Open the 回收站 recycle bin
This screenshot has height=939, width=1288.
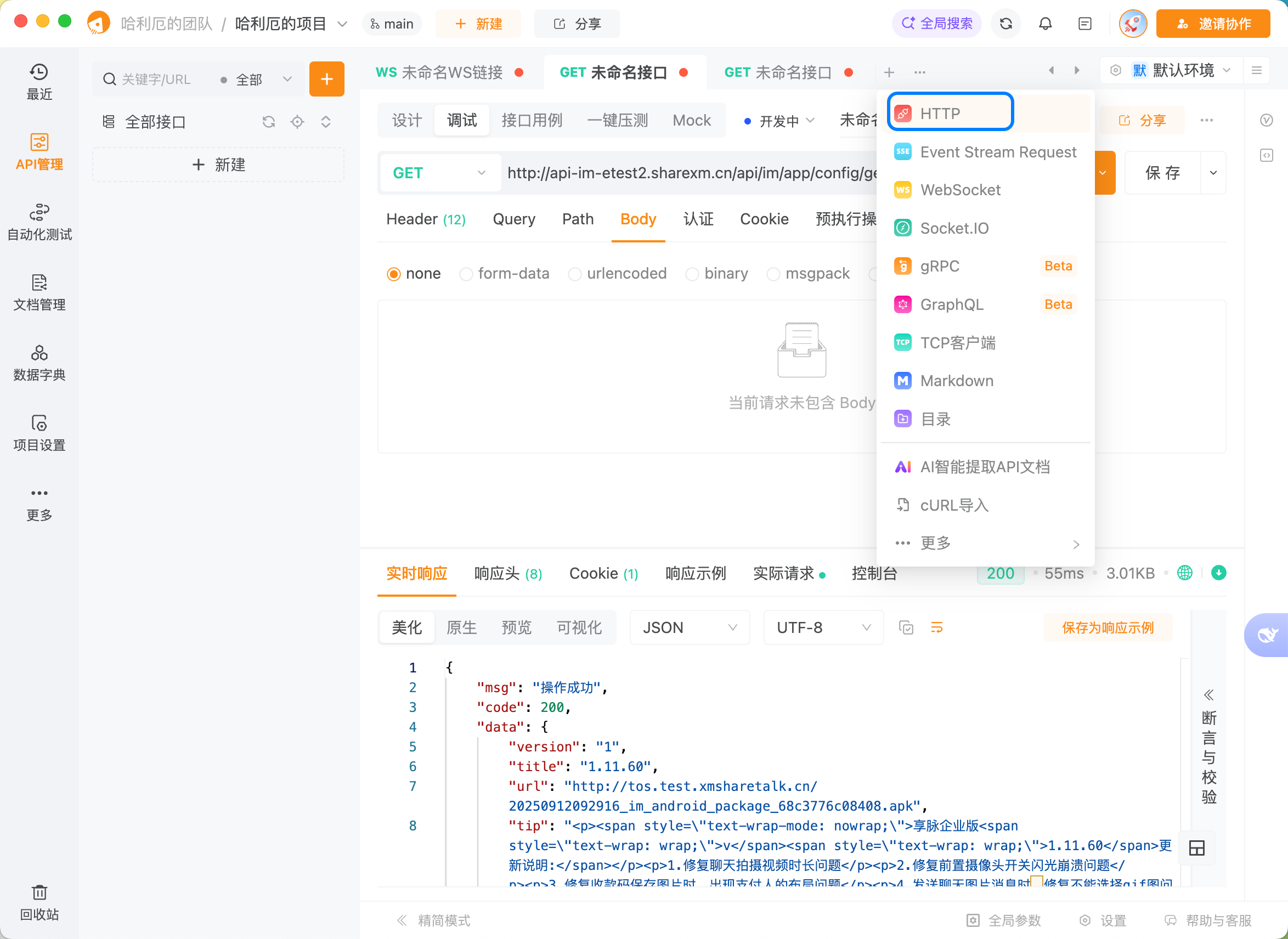tap(38, 903)
